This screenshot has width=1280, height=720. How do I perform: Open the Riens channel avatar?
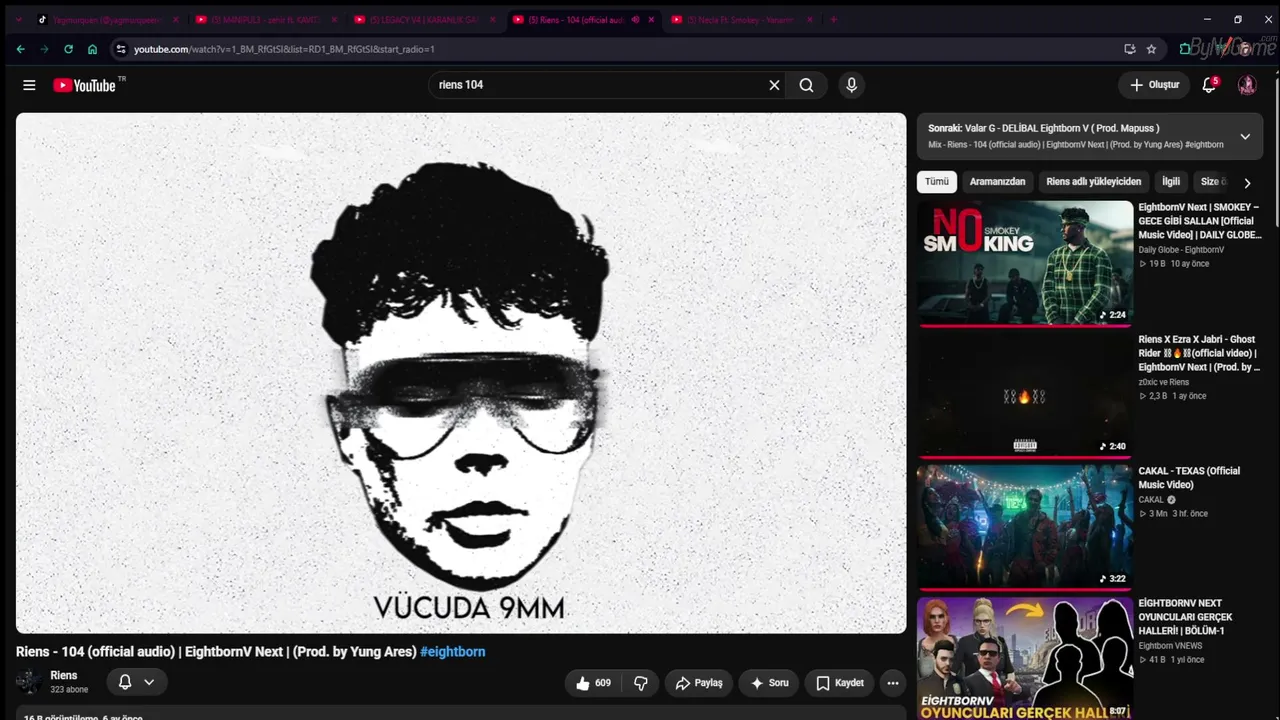click(x=29, y=682)
